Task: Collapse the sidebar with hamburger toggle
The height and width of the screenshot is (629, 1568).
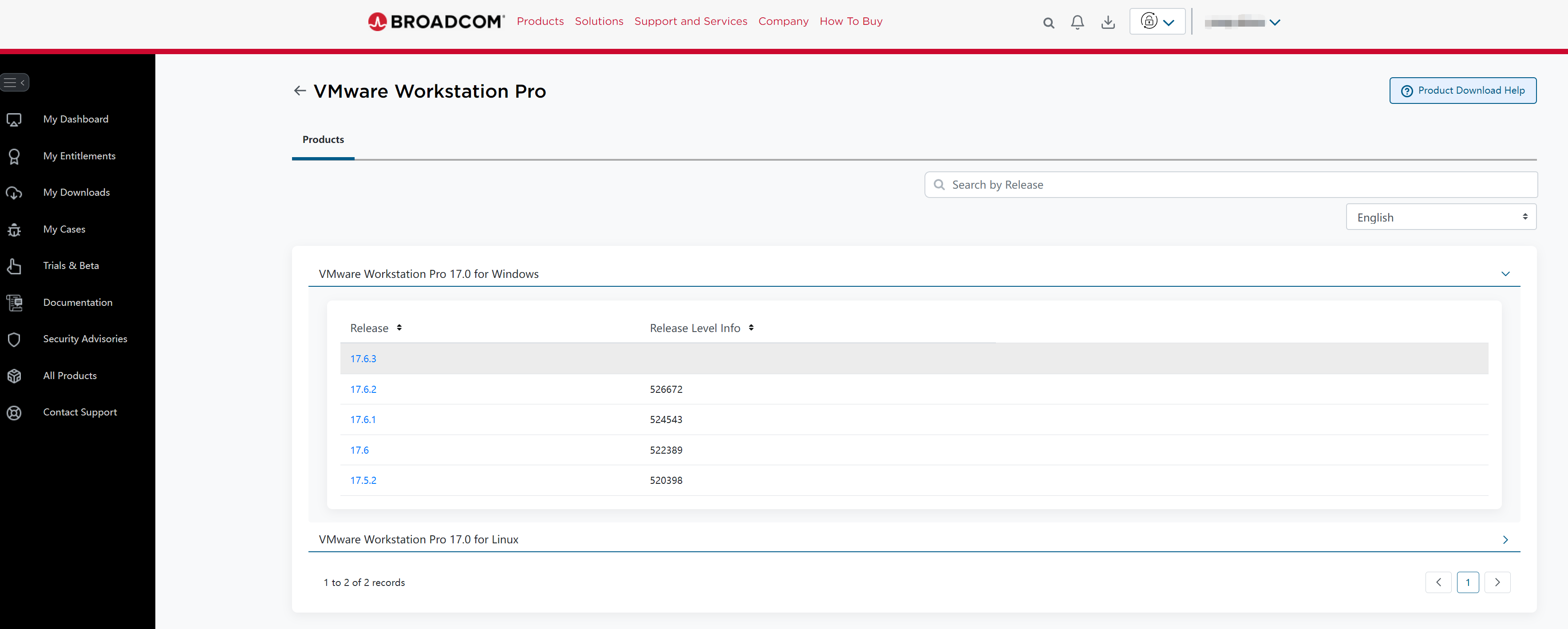Action: pyautogui.click(x=15, y=82)
